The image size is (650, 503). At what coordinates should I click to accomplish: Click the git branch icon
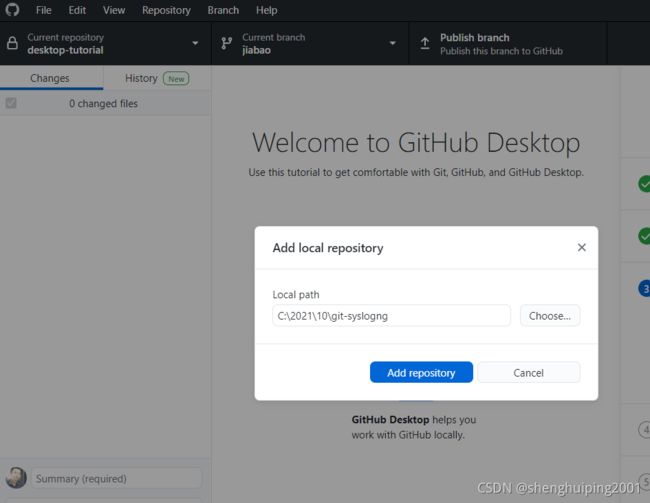coord(227,43)
